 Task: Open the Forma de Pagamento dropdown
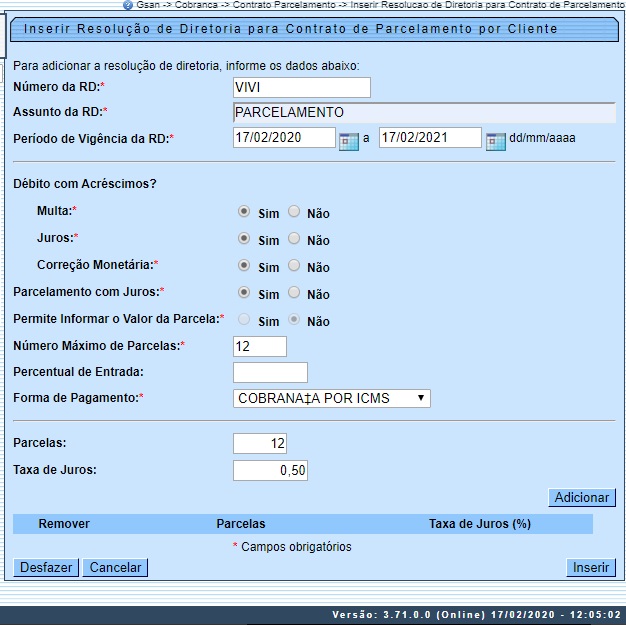pos(332,398)
